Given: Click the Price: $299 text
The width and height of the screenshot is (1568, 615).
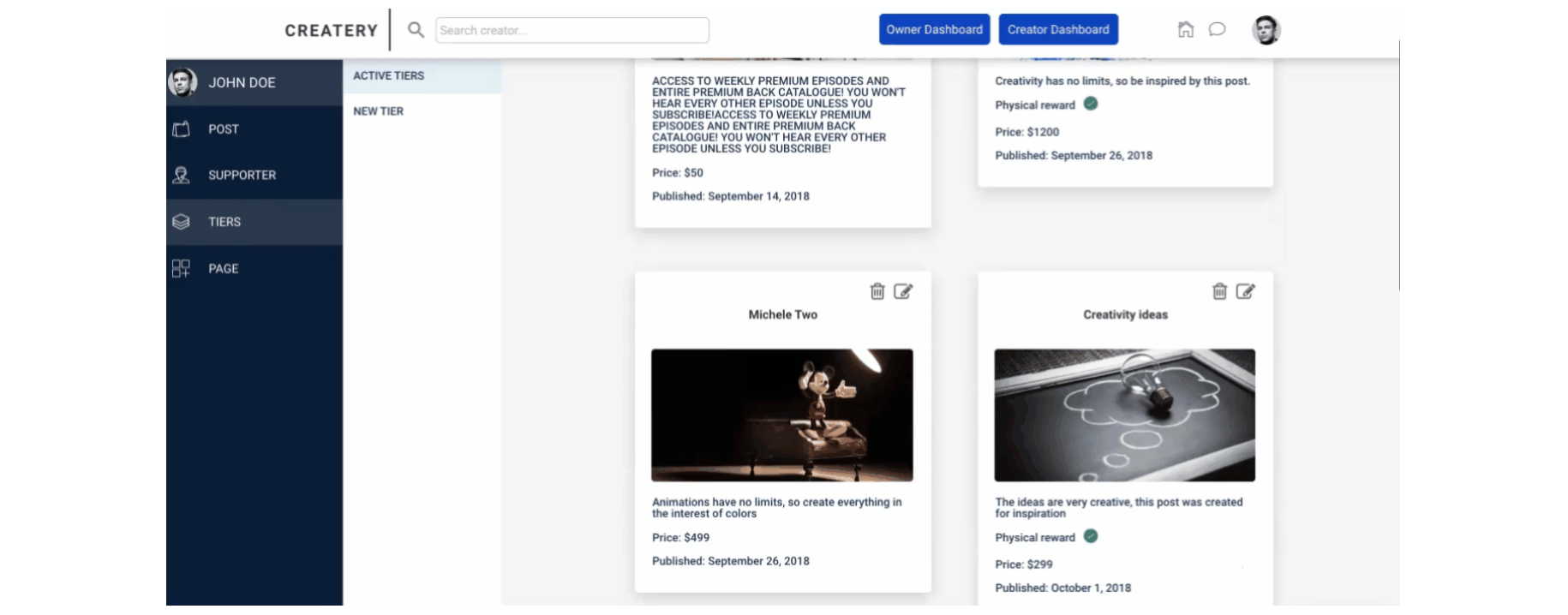Looking at the screenshot, I should click(x=1024, y=564).
